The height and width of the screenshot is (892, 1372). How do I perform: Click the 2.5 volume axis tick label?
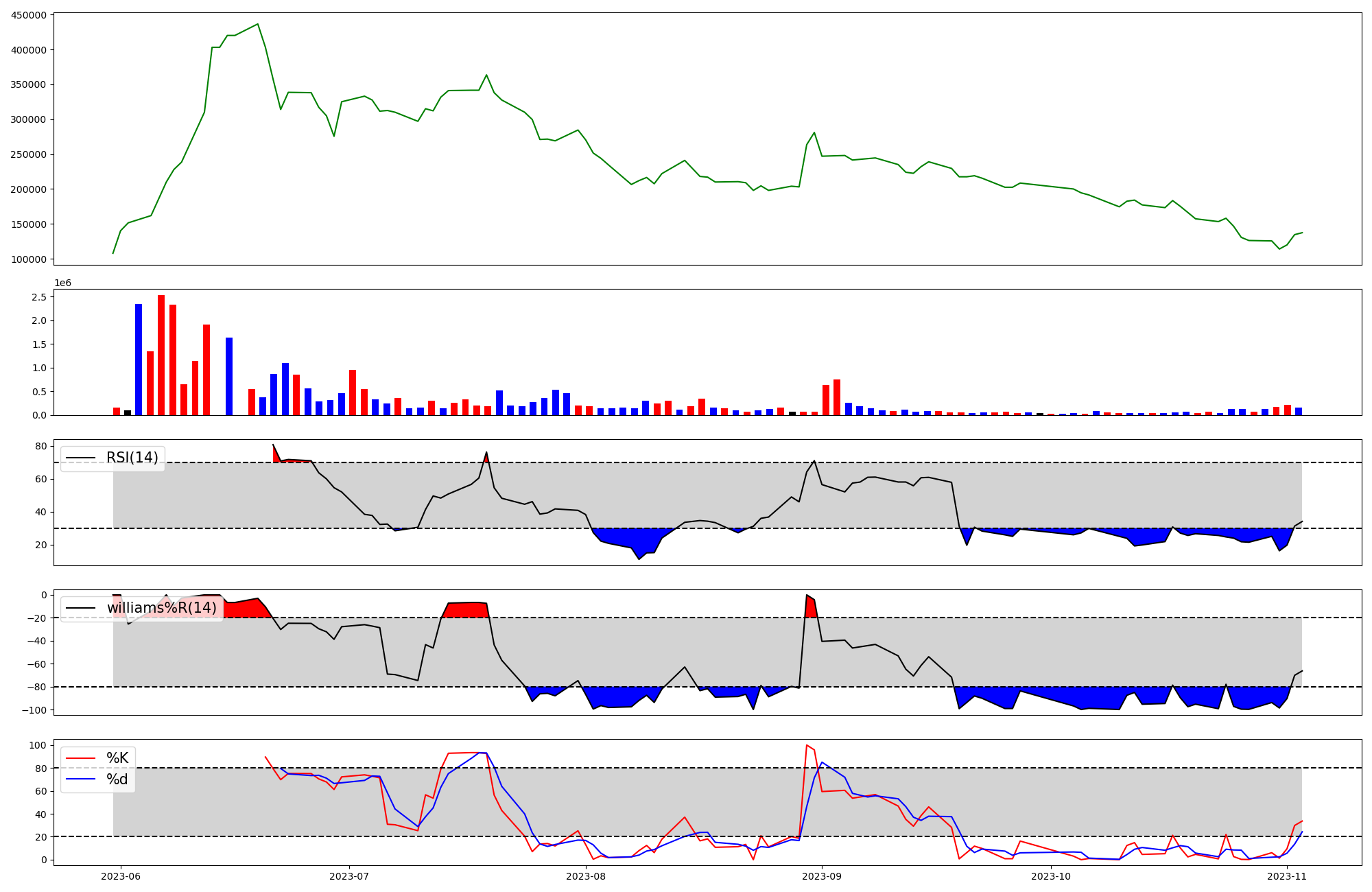pyautogui.click(x=39, y=297)
